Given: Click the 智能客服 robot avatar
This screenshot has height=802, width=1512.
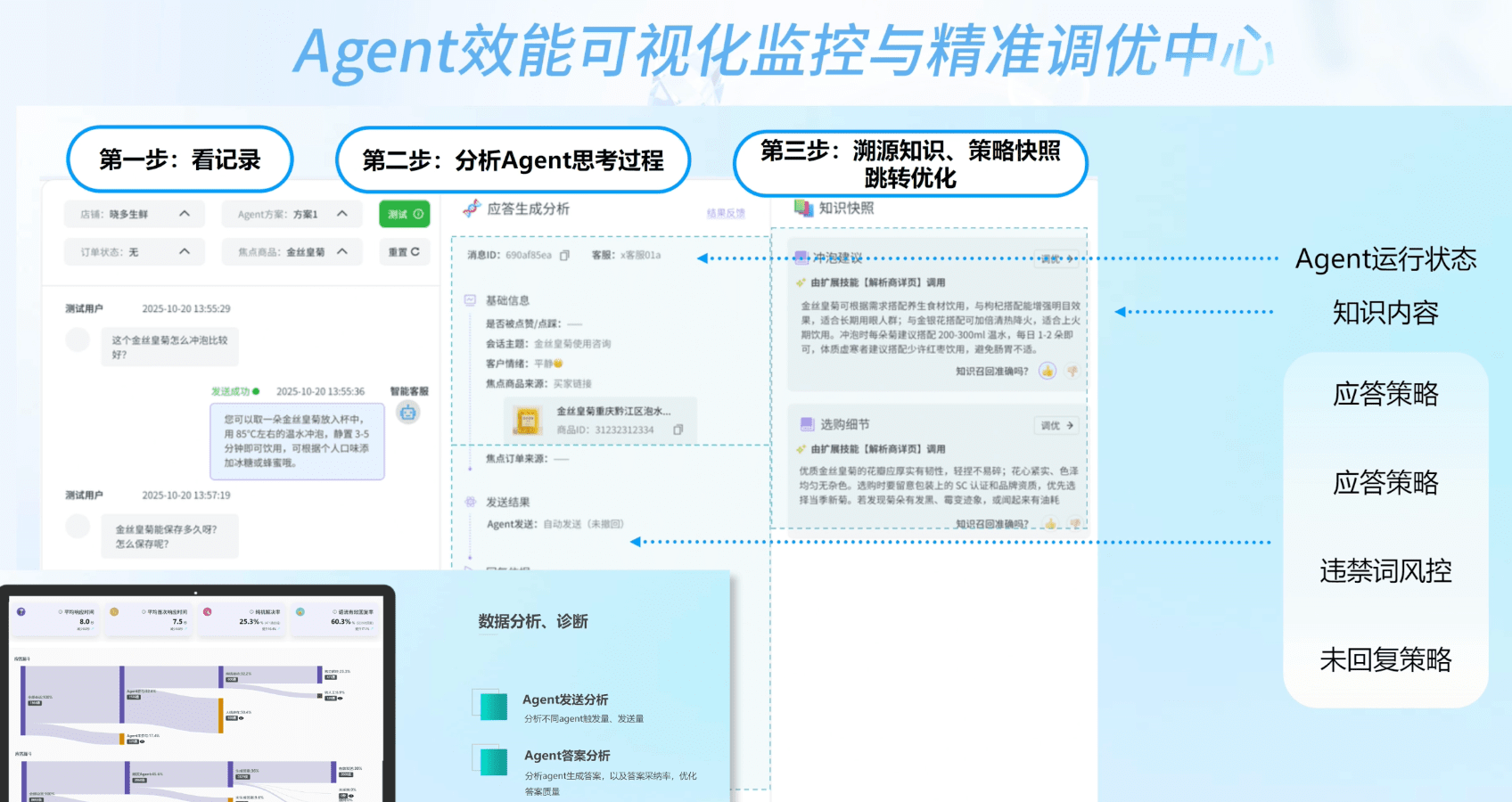Looking at the screenshot, I should [408, 413].
